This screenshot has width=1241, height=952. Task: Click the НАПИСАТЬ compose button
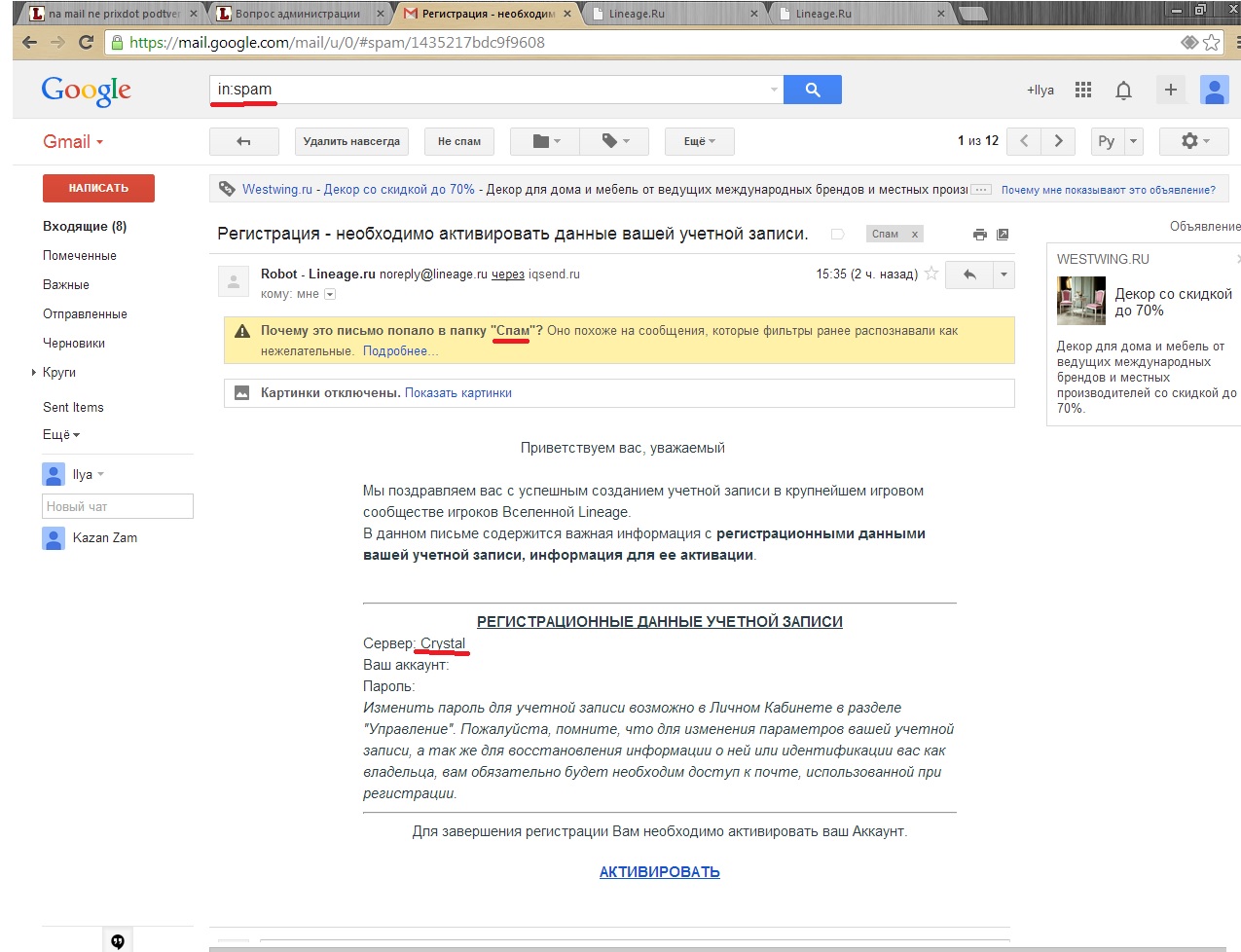pos(98,188)
